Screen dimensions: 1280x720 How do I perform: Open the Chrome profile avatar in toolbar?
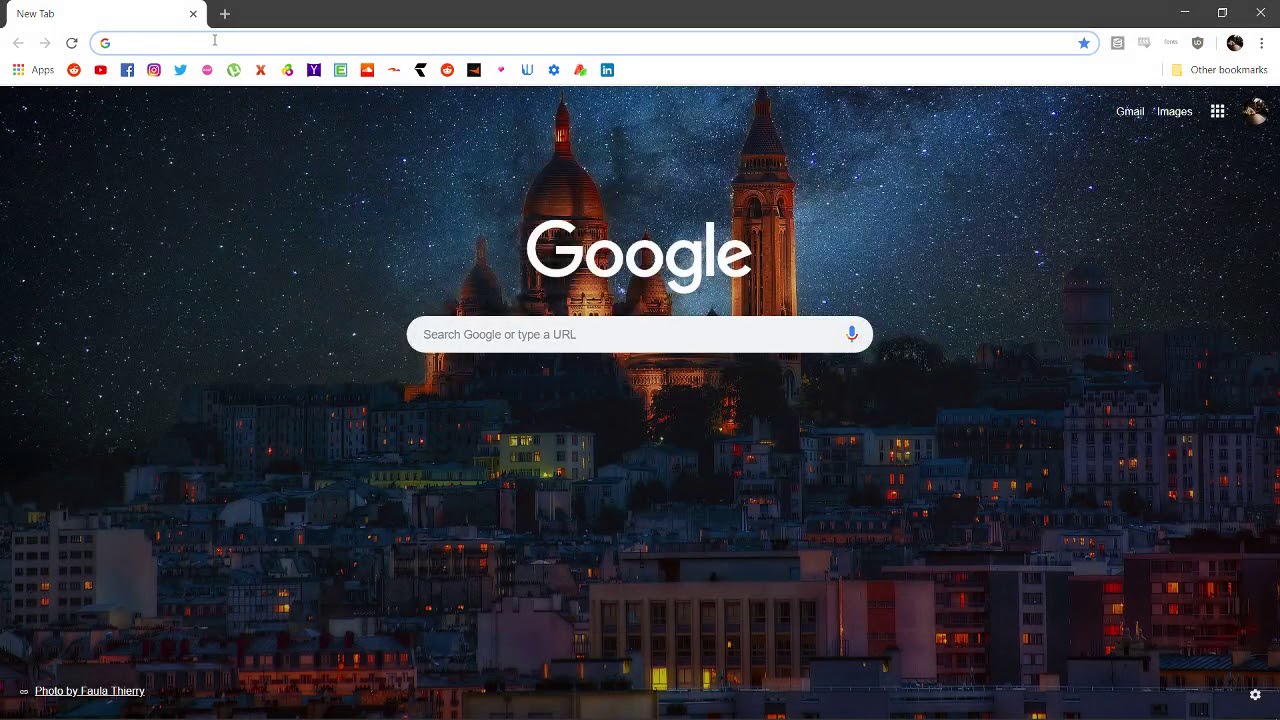pos(1235,43)
